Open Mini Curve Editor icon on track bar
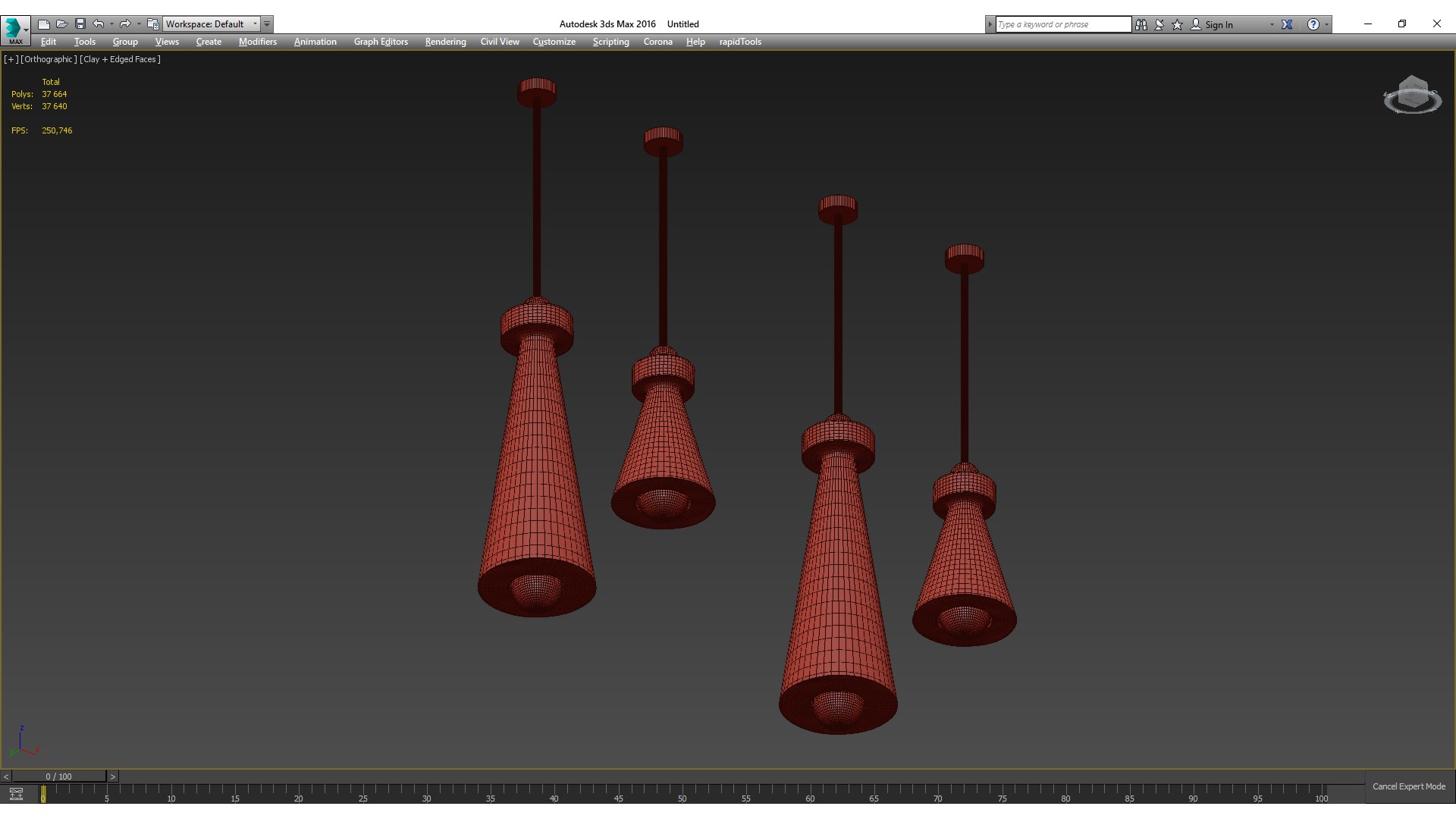Viewport: 1456px width, 819px height. [x=16, y=794]
